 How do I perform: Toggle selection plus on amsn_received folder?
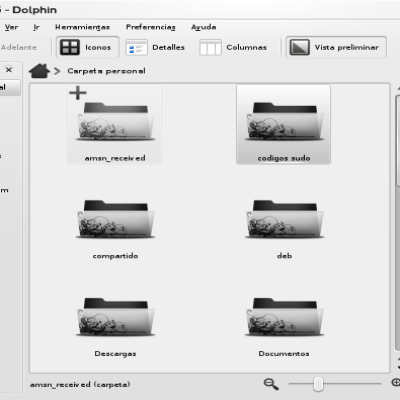click(78, 93)
